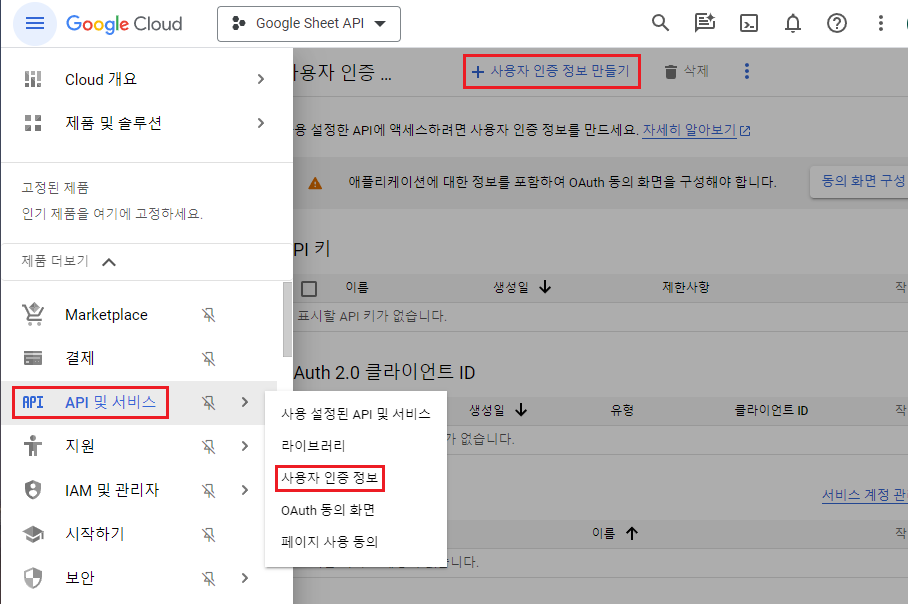Click the OAuth warning triangle icon
908x604 pixels.
point(315,183)
